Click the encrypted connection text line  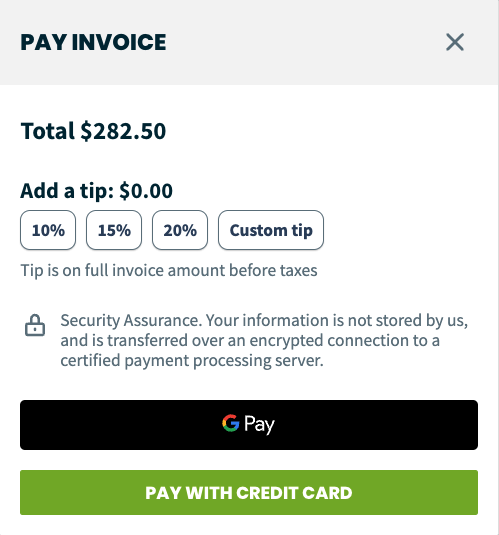click(250, 341)
